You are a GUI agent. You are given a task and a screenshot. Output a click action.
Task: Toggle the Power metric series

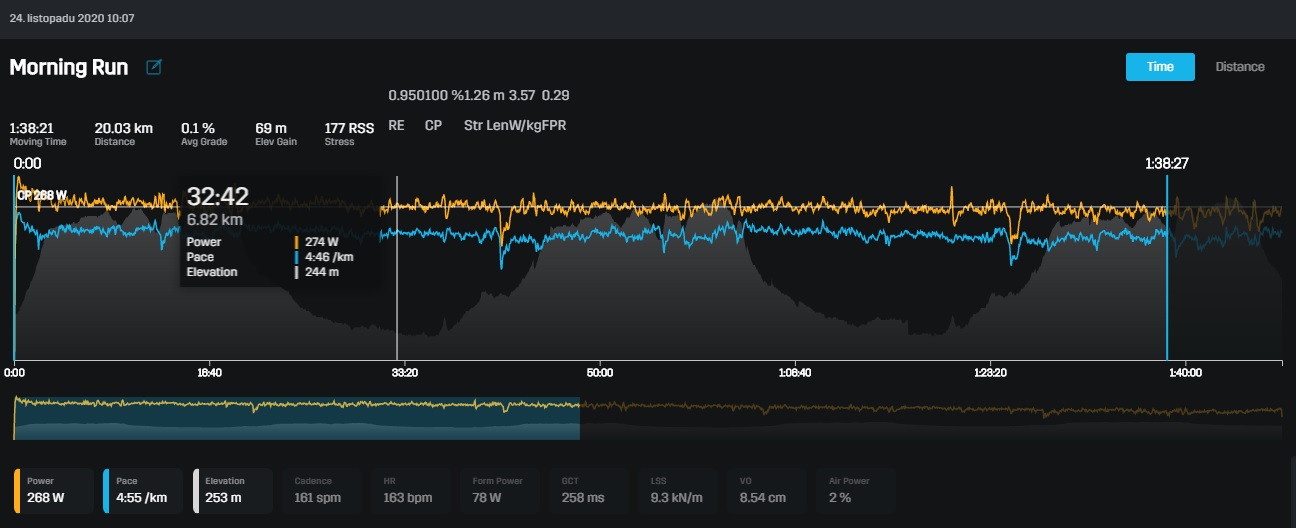coord(54,491)
